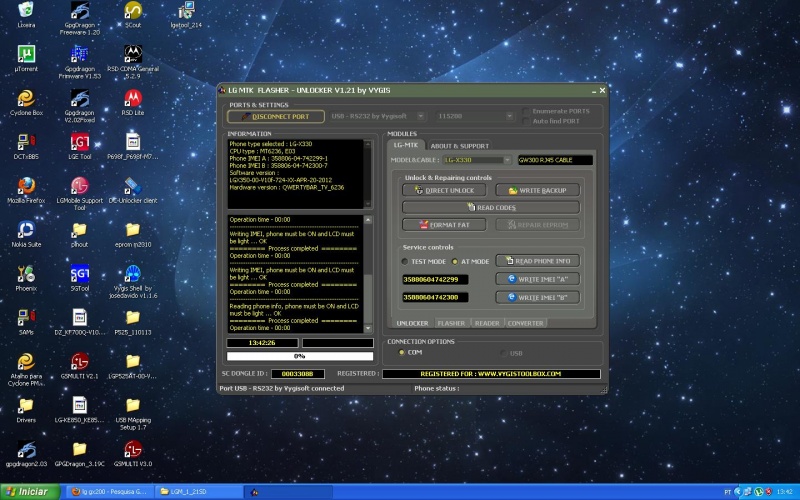The height and width of the screenshot is (500, 800).
Task: Enable the Enumerate PORTS checkbox
Action: pos(526,111)
